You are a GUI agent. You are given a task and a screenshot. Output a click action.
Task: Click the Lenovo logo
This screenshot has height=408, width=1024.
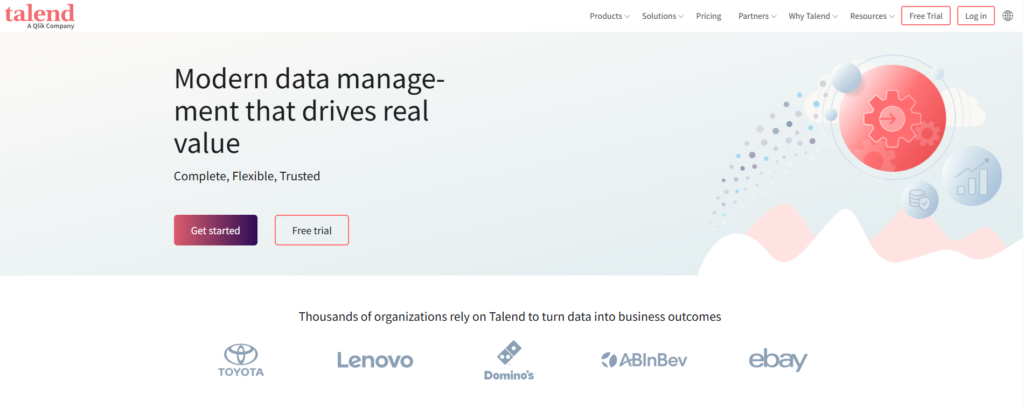(x=375, y=361)
